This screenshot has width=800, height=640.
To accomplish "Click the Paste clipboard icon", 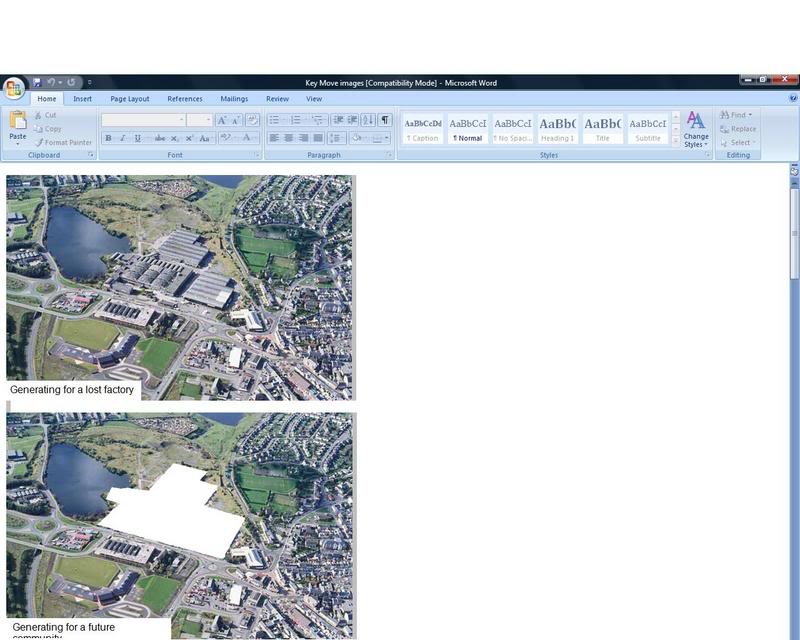I will tap(17, 122).
